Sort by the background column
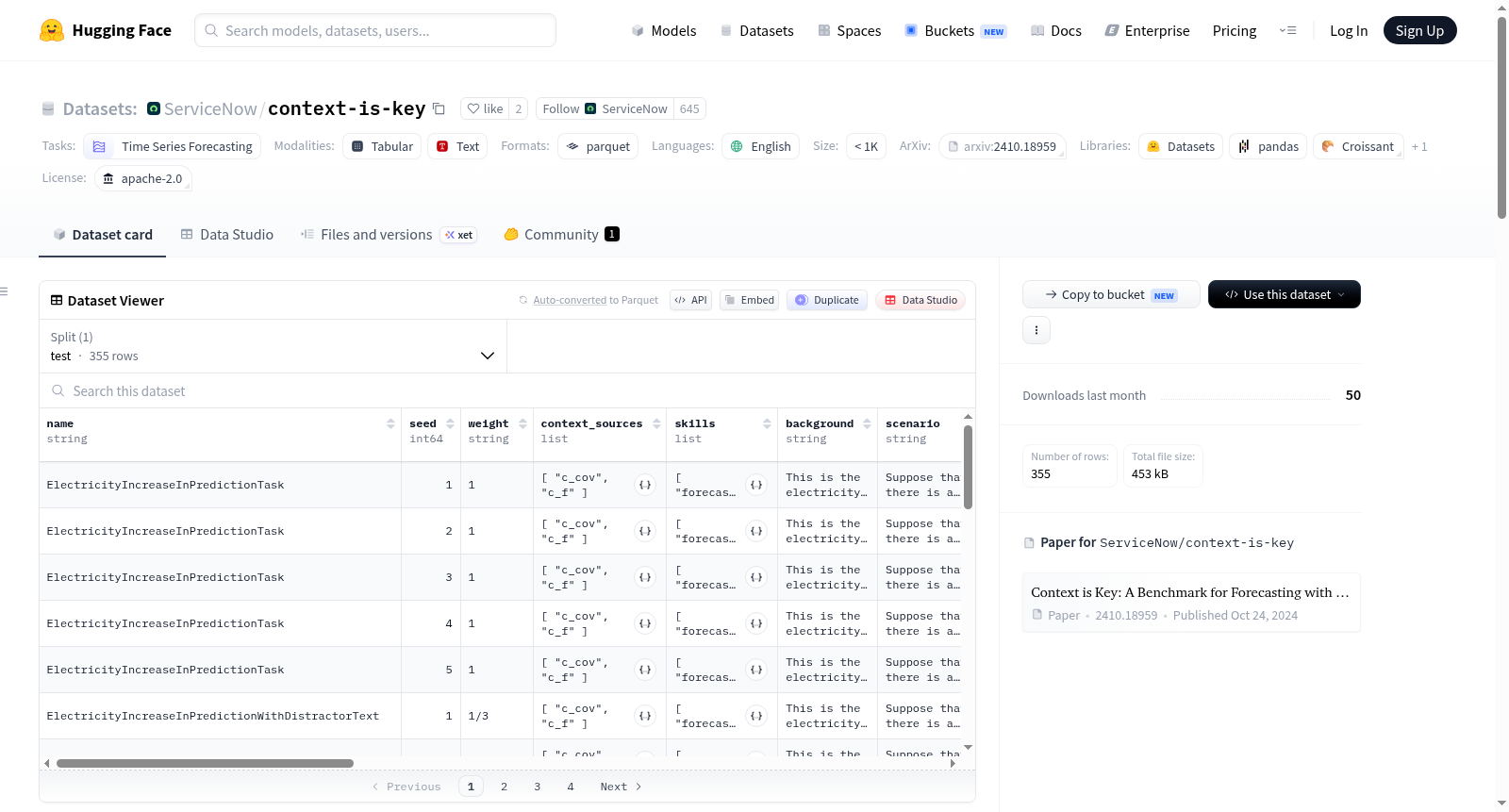The image size is (1509, 812). point(867,424)
